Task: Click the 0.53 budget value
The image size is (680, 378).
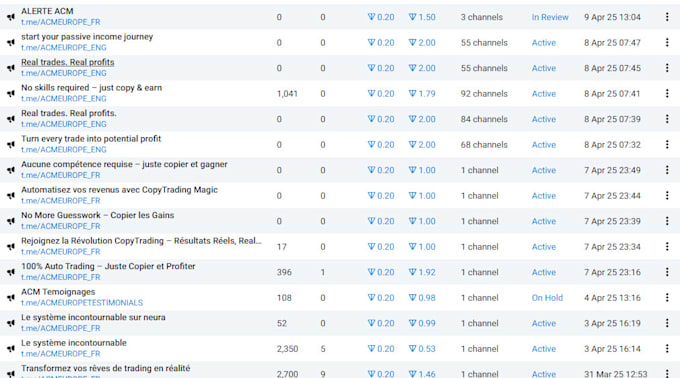Action: point(422,349)
